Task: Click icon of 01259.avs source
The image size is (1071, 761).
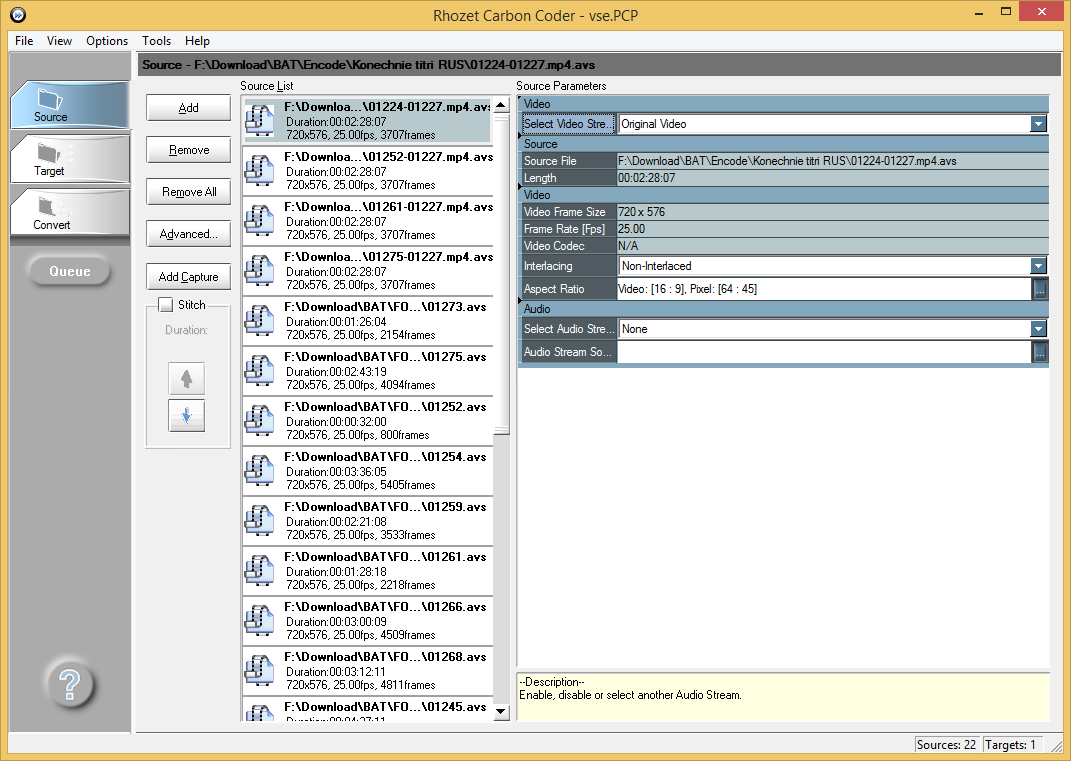Action: (x=260, y=520)
